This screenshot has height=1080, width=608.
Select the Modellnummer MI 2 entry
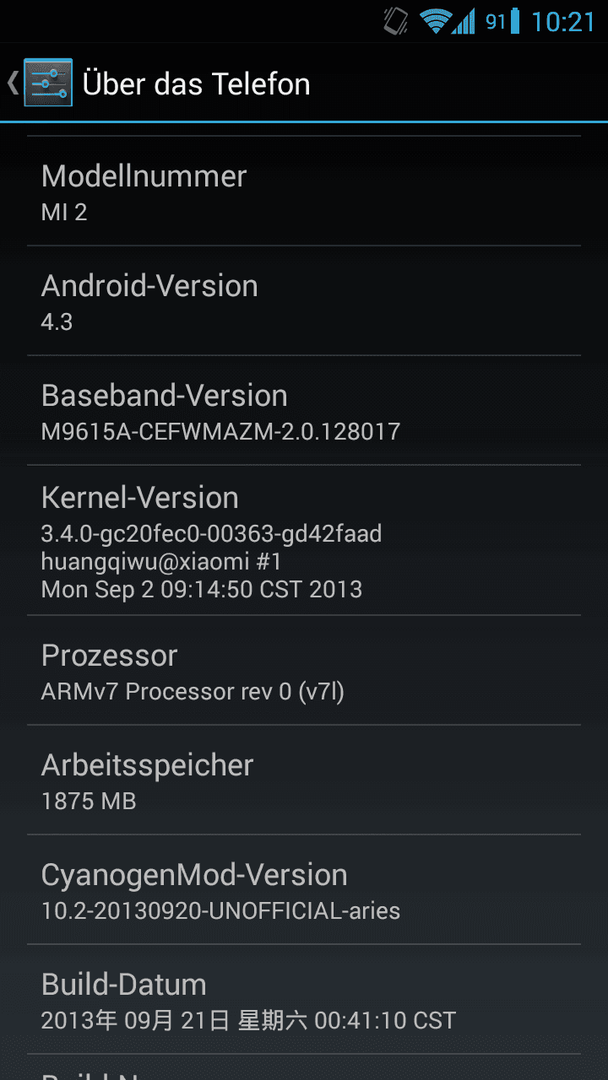(x=304, y=191)
